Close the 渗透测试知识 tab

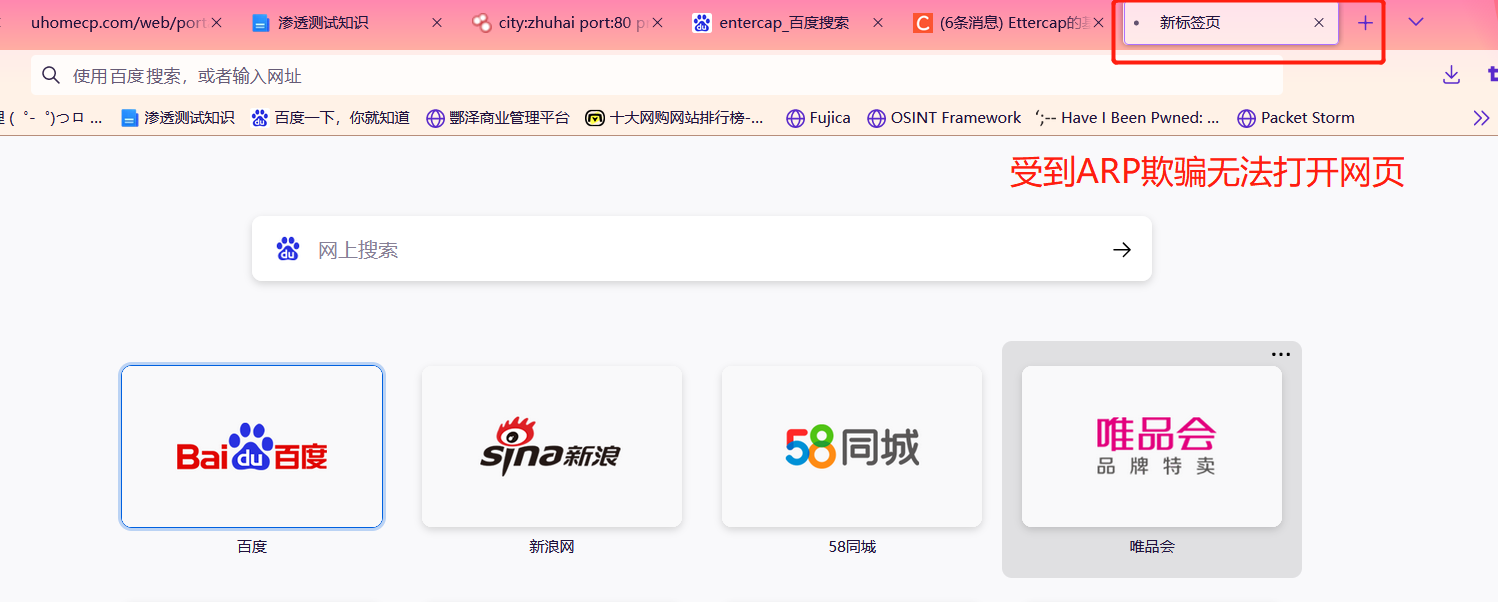click(437, 22)
